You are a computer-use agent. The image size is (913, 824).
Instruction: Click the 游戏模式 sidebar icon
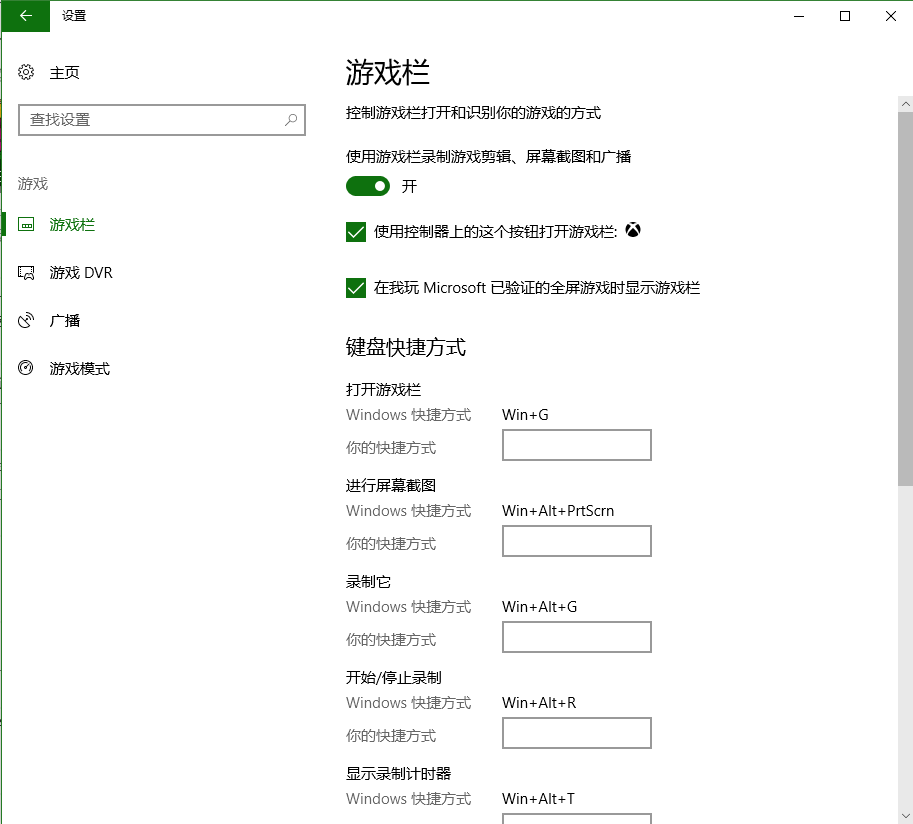point(26,368)
